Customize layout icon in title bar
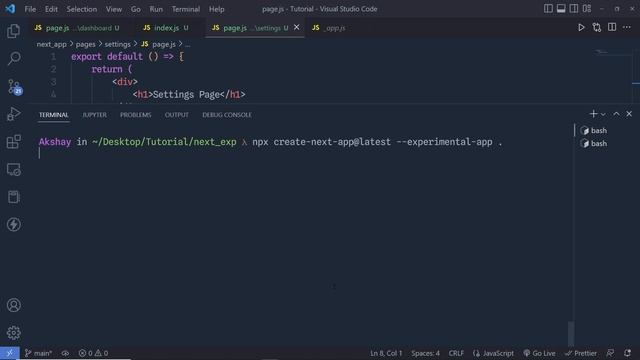This screenshot has width=640, height=360. pyautogui.click(x=587, y=9)
